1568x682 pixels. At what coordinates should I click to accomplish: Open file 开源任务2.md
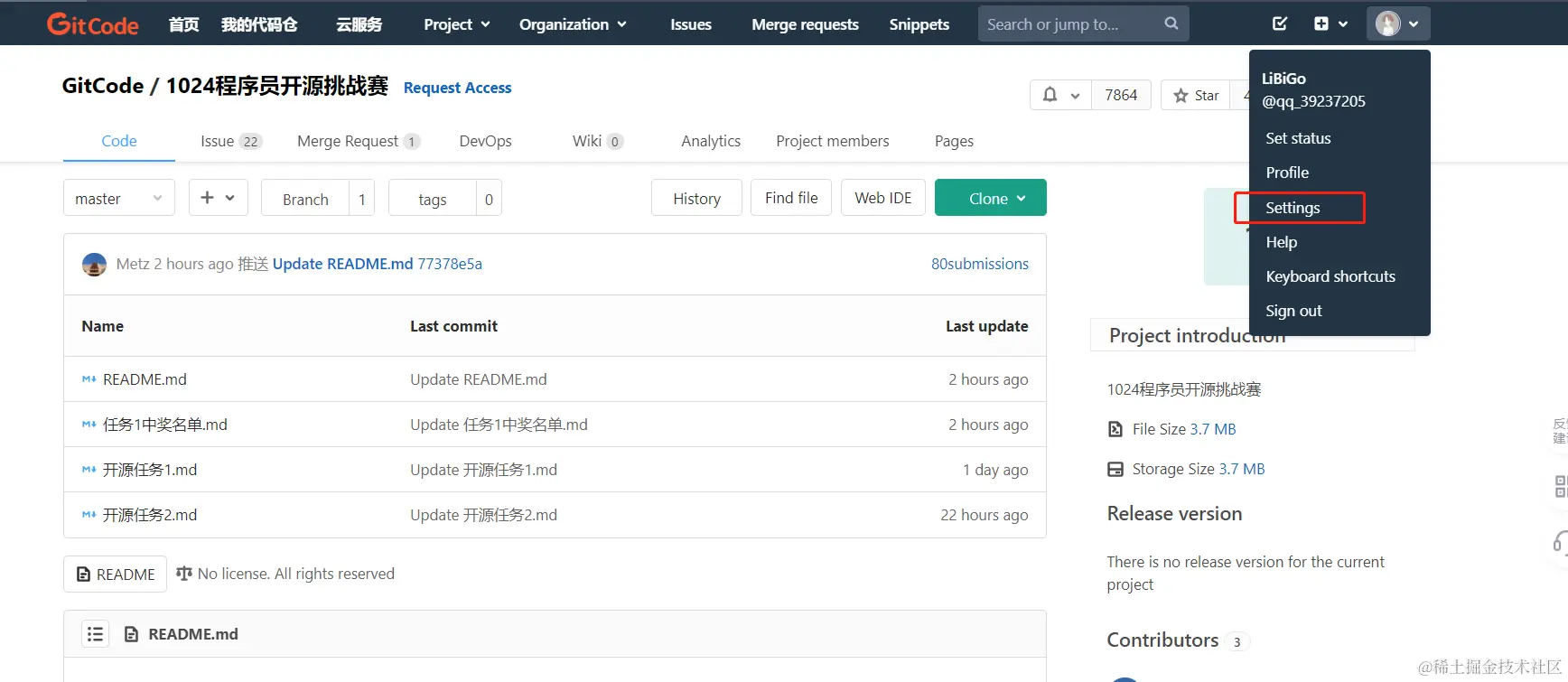150,515
